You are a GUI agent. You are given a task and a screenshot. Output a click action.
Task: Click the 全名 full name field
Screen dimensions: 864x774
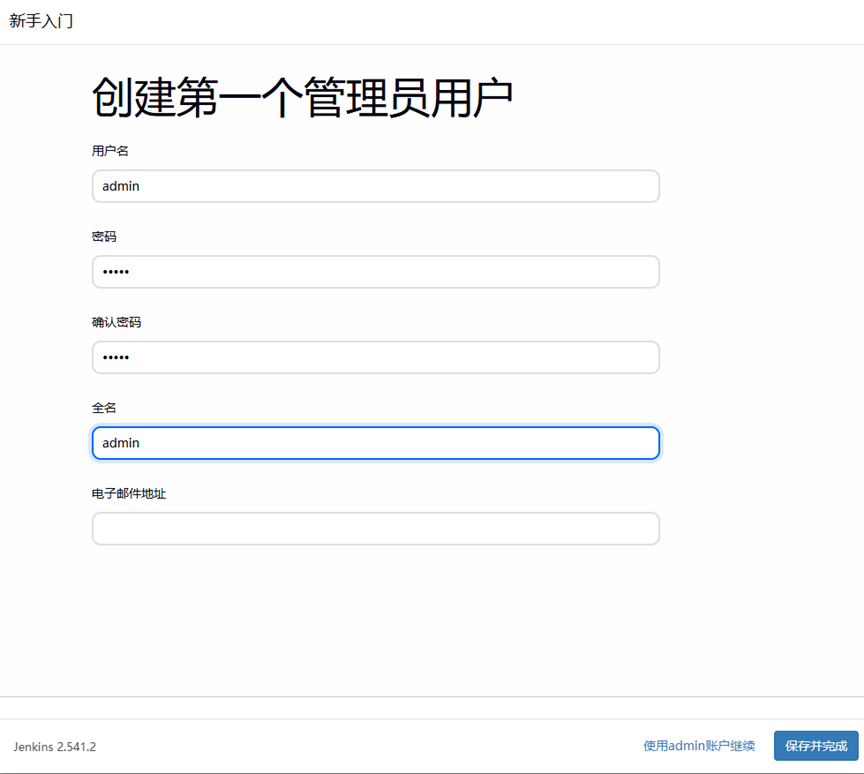tap(375, 443)
